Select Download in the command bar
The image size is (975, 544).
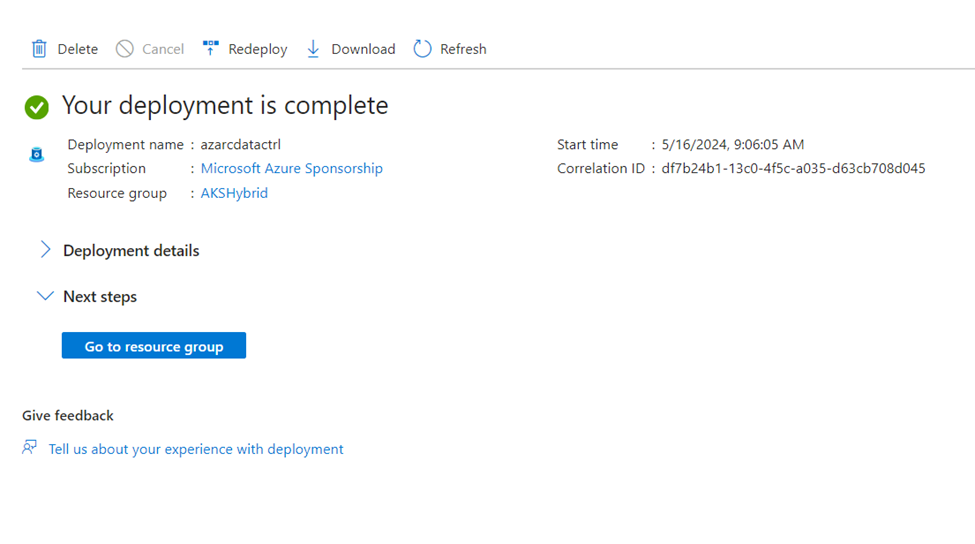[x=363, y=49]
